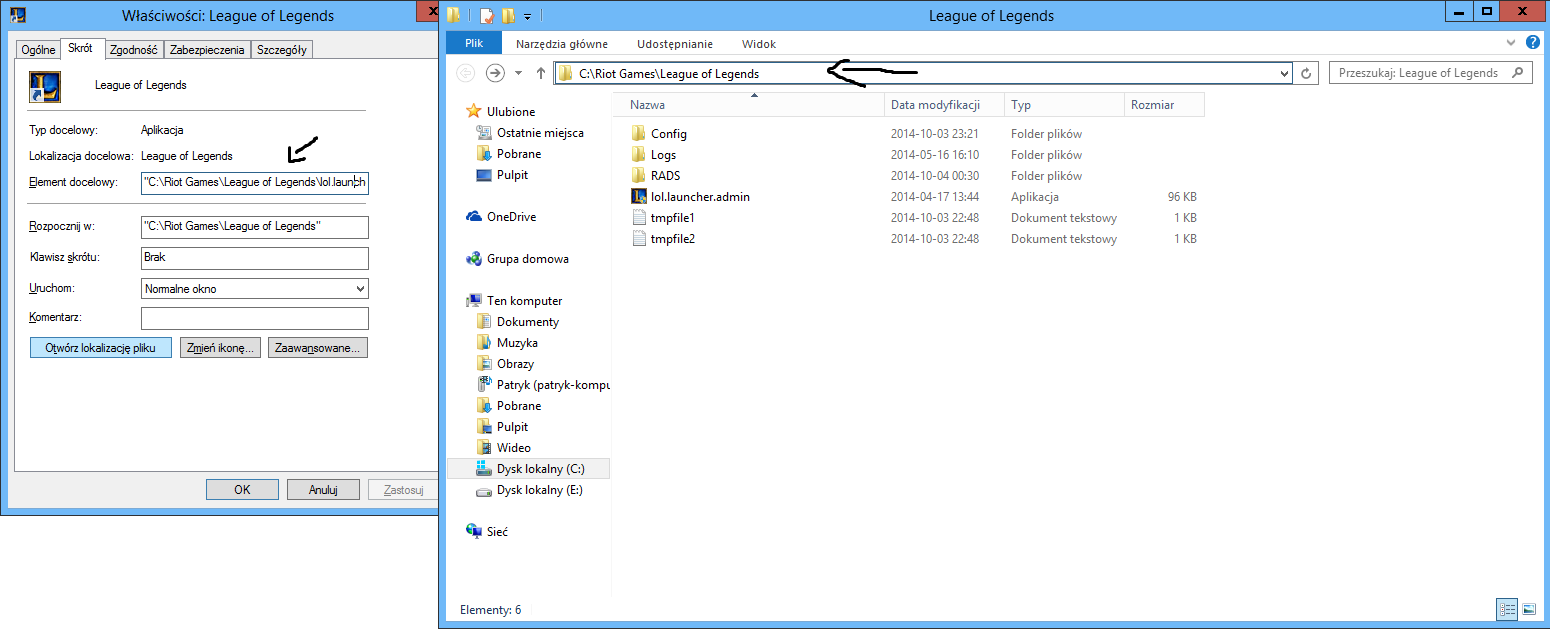Select the Config folder icon
This screenshot has height=629, width=1550.
[639, 134]
